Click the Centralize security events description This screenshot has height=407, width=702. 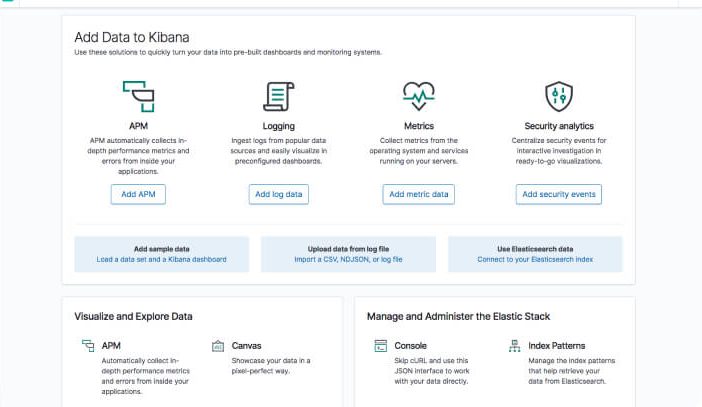pos(559,151)
